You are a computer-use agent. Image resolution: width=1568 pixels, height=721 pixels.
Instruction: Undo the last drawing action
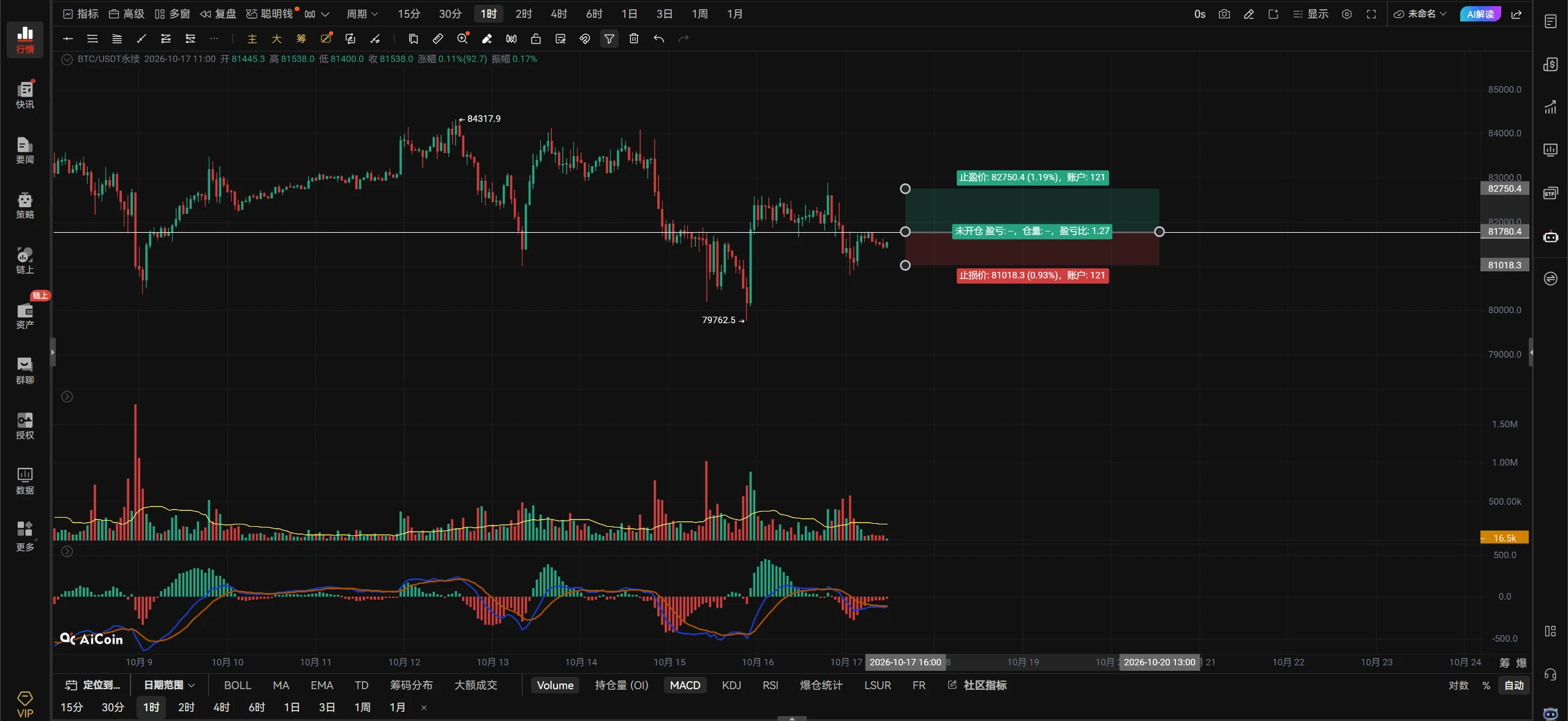coord(658,39)
